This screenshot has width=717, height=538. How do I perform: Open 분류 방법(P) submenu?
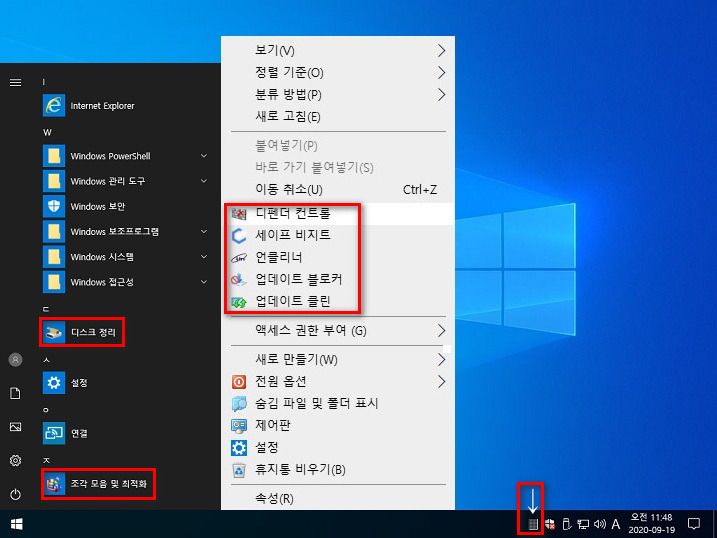coord(338,95)
